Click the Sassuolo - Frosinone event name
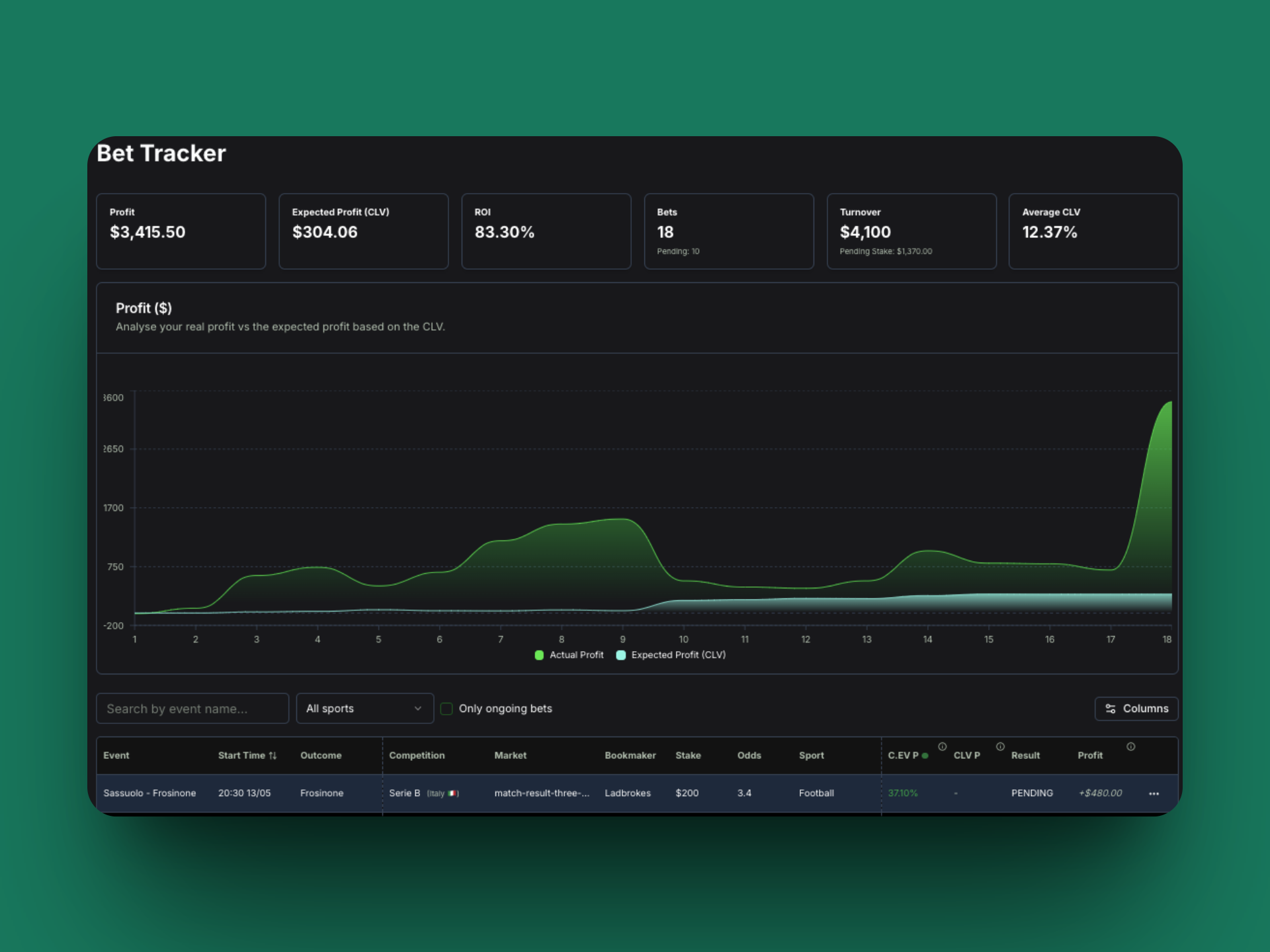The width and height of the screenshot is (1270, 952). tap(150, 793)
